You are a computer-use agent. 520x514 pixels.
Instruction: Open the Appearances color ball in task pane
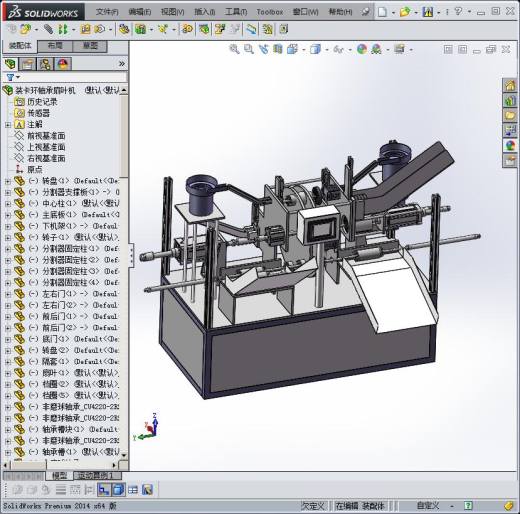click(x=510, y=146)
